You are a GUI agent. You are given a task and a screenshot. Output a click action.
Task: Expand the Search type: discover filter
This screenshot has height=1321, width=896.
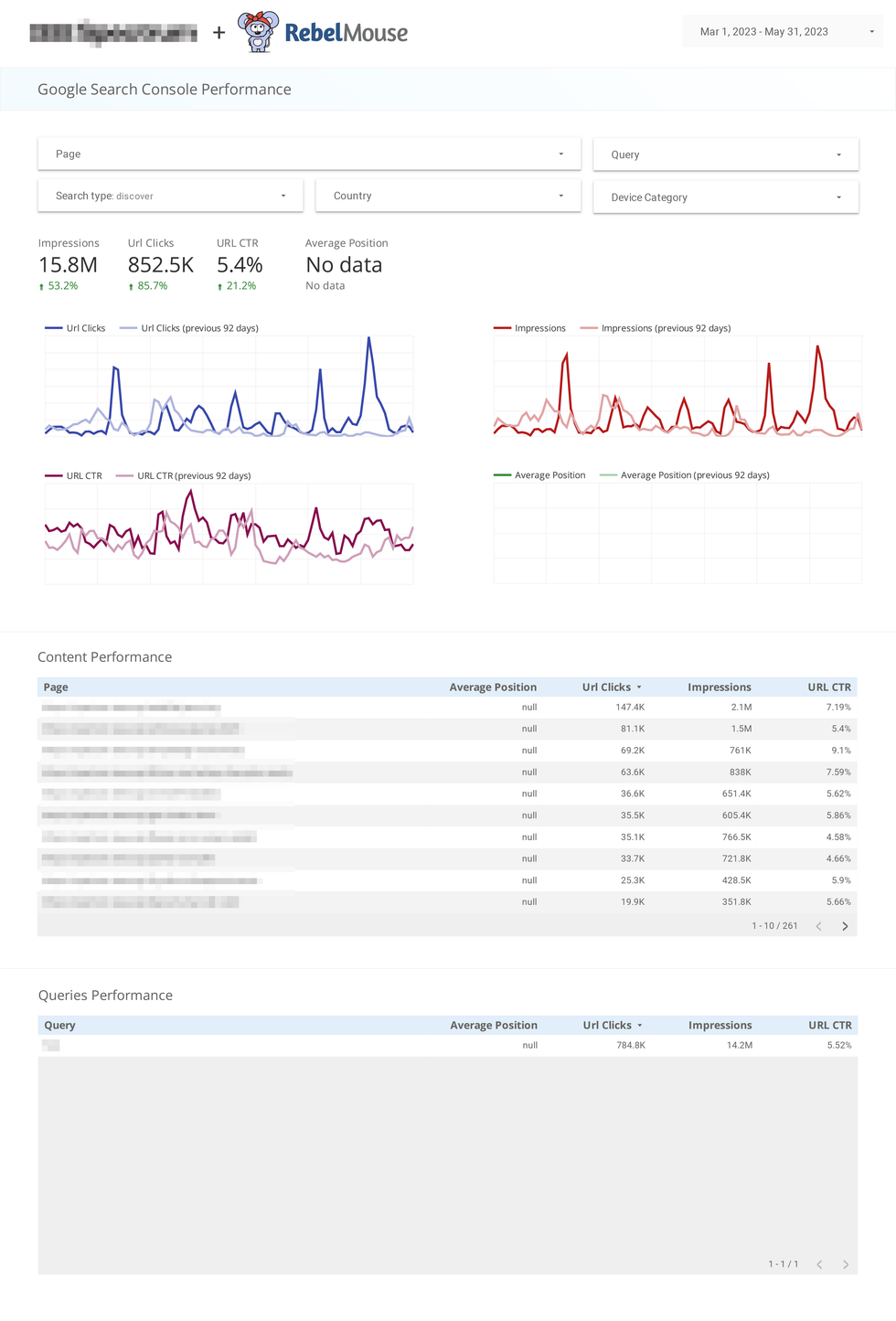pos(170,196)
